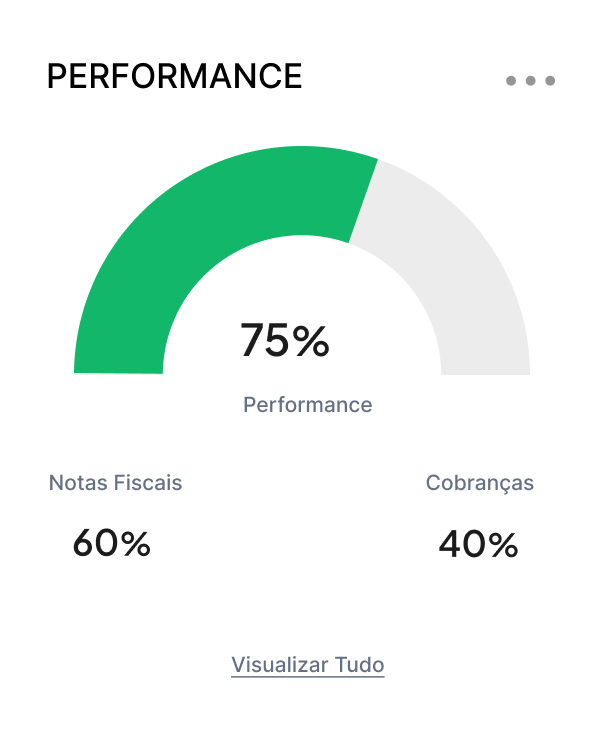Click the word Visualizar in bottom link

[x=280, y=665]
